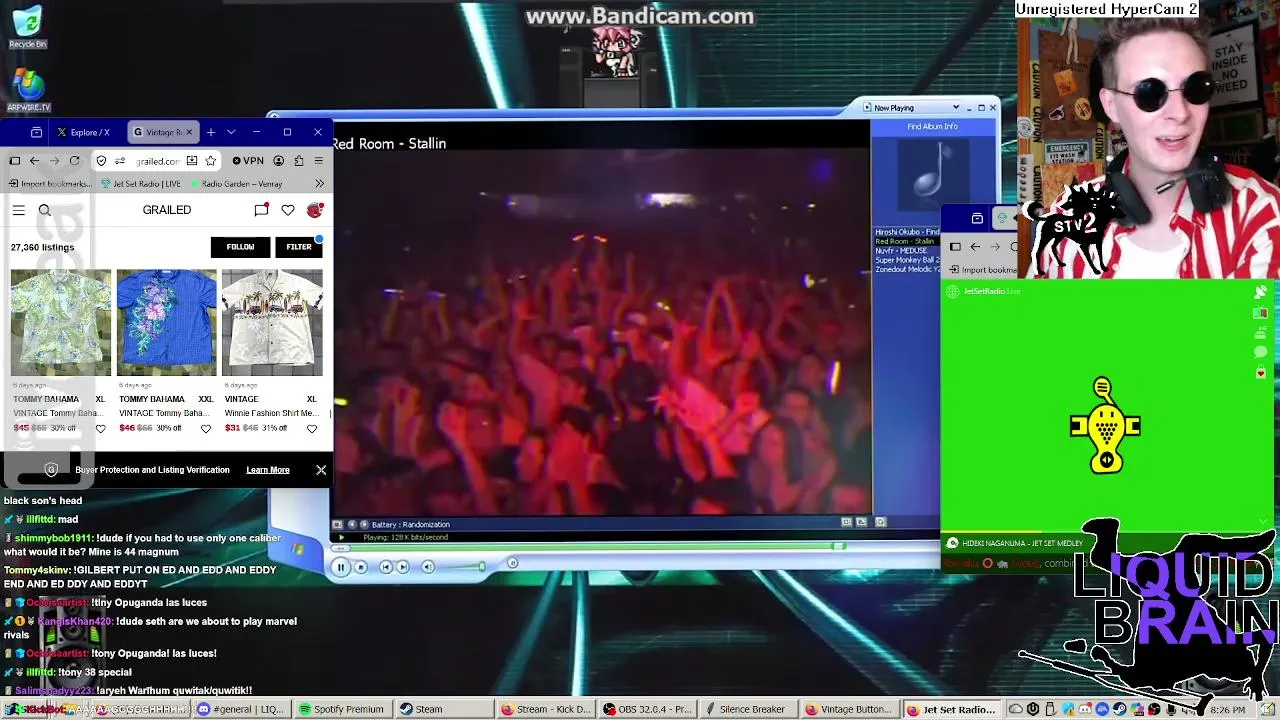Screen dimensions: 1280x720
Task: Open Radio Garden – Venray bookmark
Action: (236, 184)
